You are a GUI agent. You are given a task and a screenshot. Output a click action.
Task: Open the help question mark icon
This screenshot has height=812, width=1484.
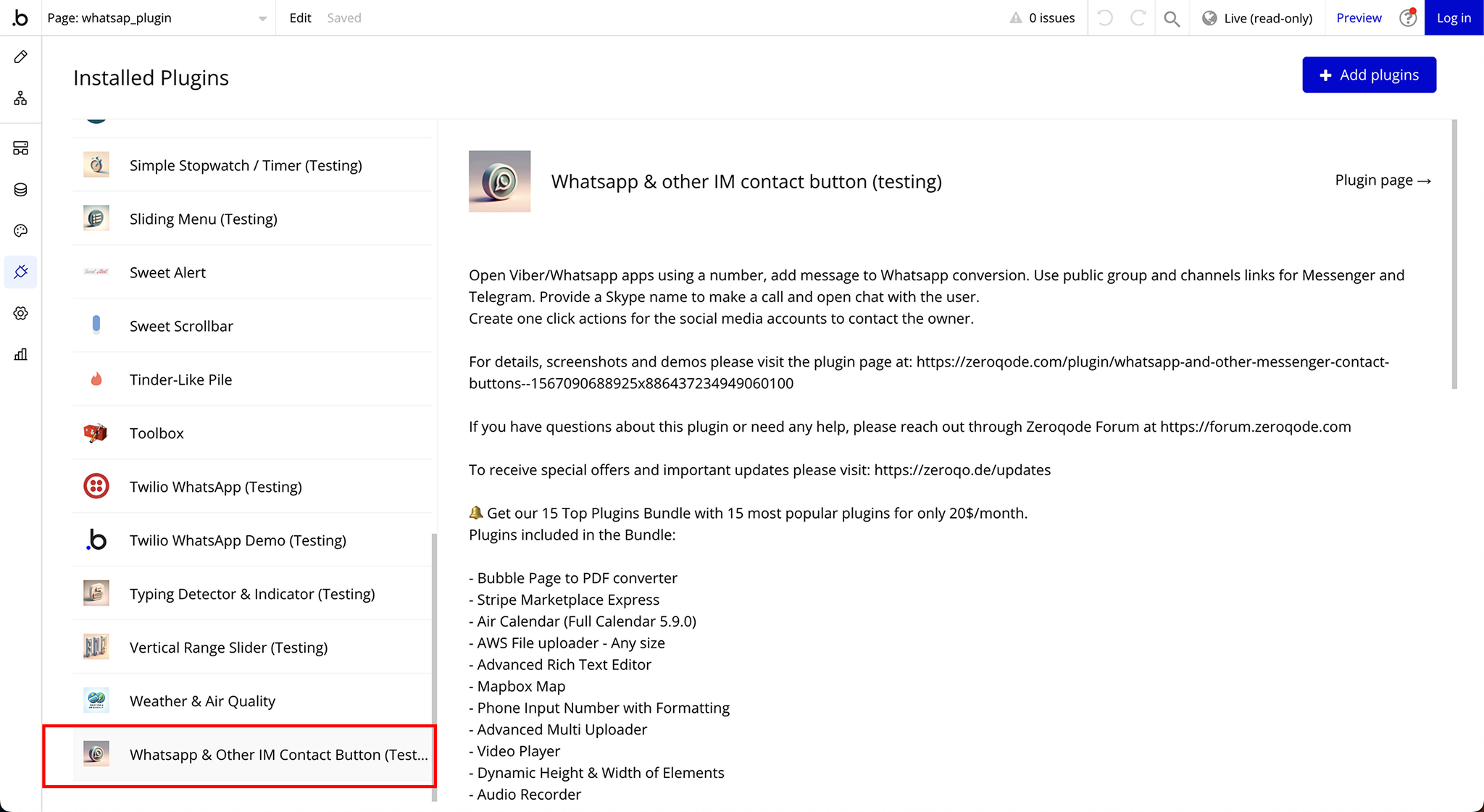point(1407,18)
